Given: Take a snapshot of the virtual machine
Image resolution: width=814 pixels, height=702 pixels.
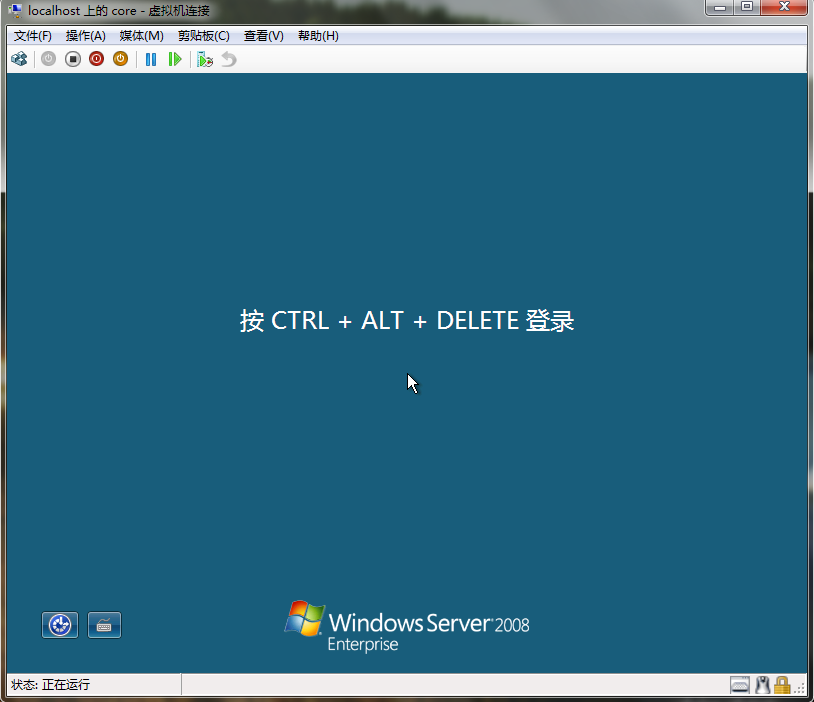Looking at the screenshot, I should (x=205, y=59).
